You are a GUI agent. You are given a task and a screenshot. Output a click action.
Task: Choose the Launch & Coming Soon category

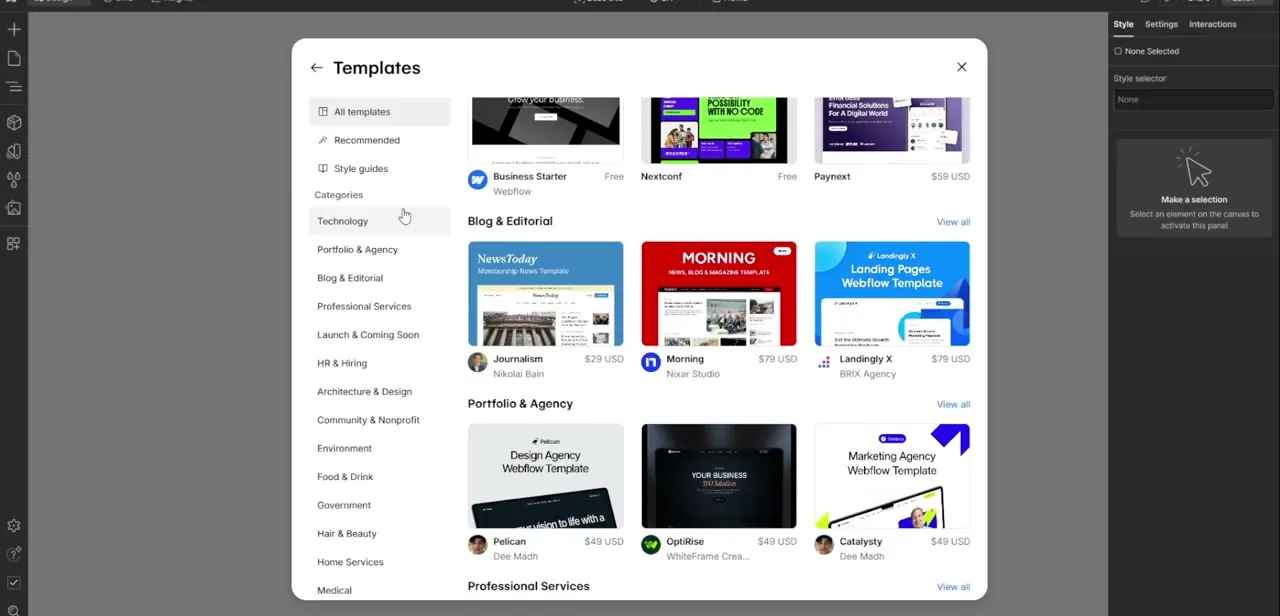(x=380, y=335)
